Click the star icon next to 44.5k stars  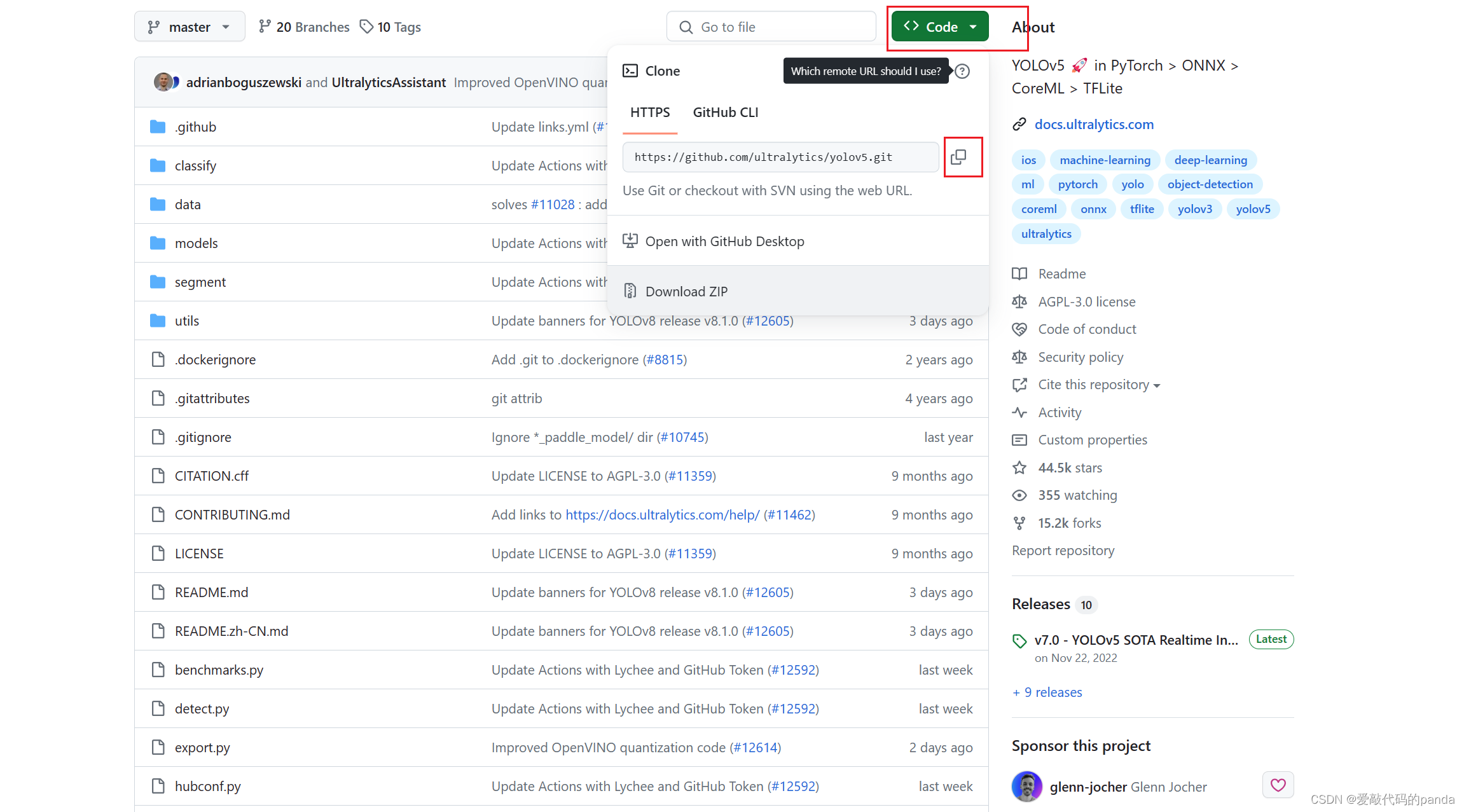[1019, 468]
